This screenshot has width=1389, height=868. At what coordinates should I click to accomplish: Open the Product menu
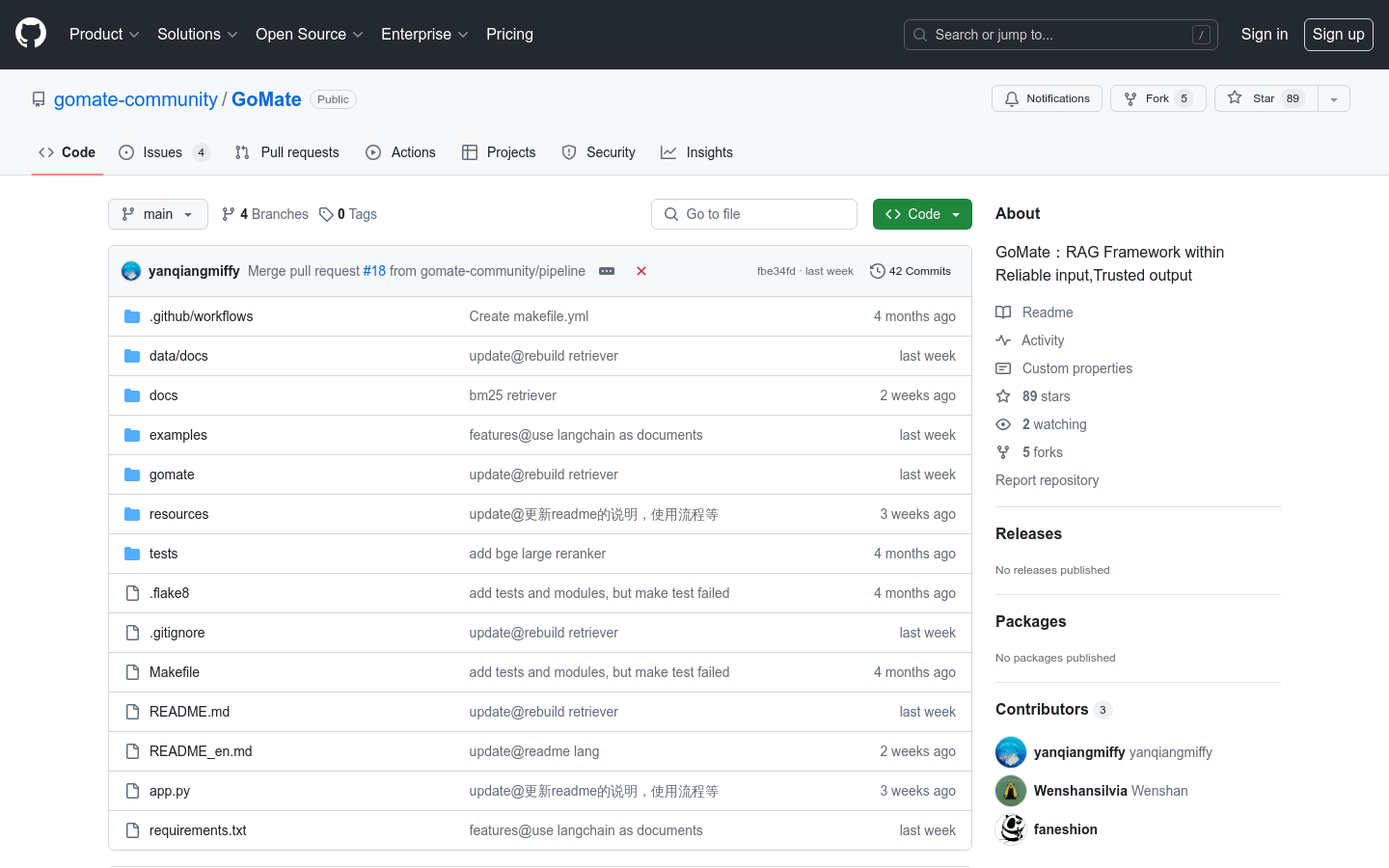(x=104, y=34)
